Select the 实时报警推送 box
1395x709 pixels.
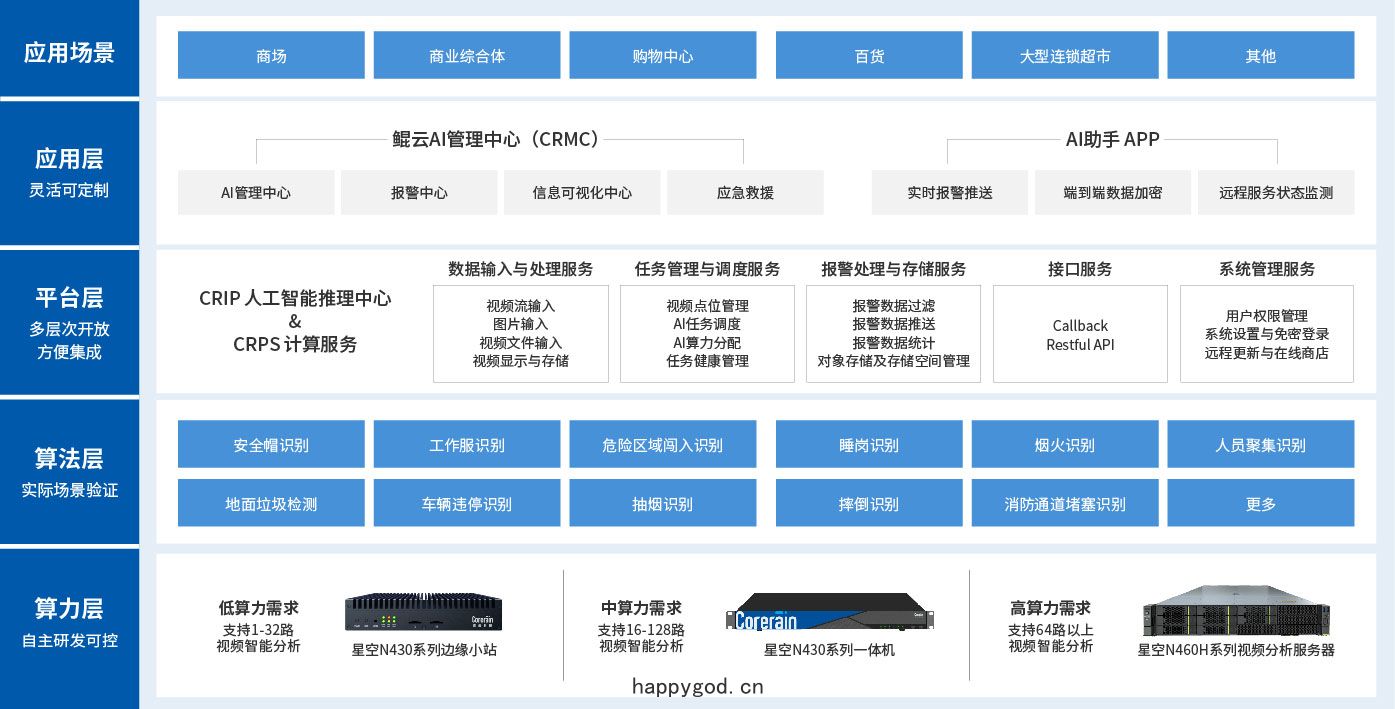[950, 192]
